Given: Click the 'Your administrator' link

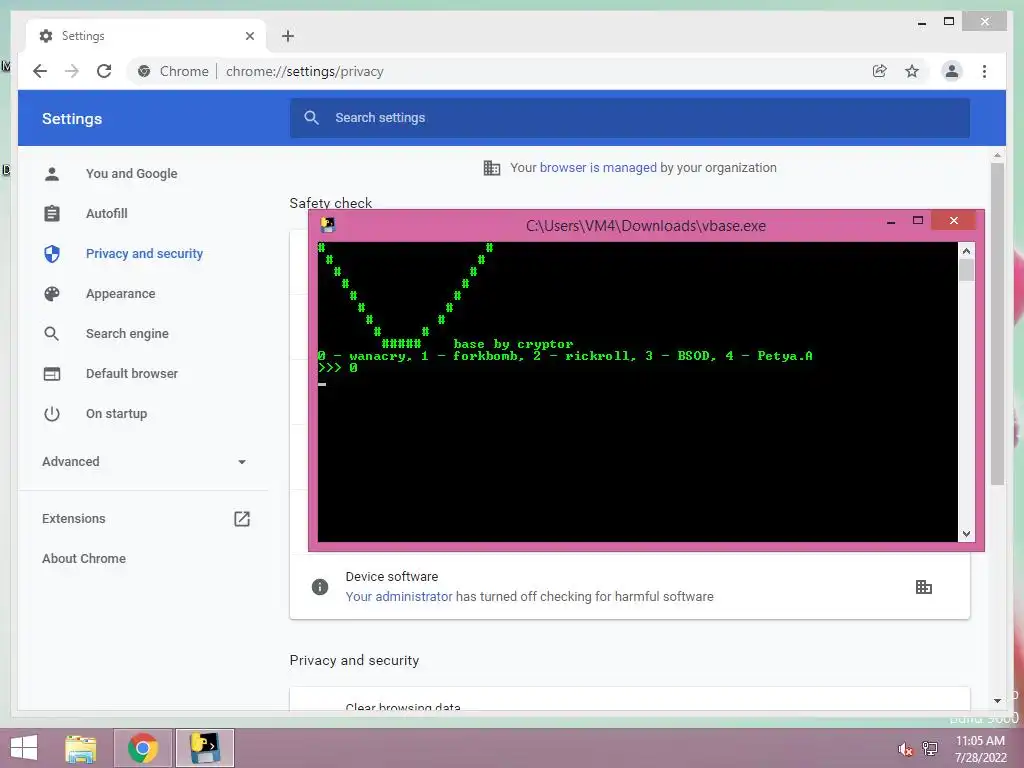Looking at the screenshot, I should pyautogui.click(x=399, y=596).
